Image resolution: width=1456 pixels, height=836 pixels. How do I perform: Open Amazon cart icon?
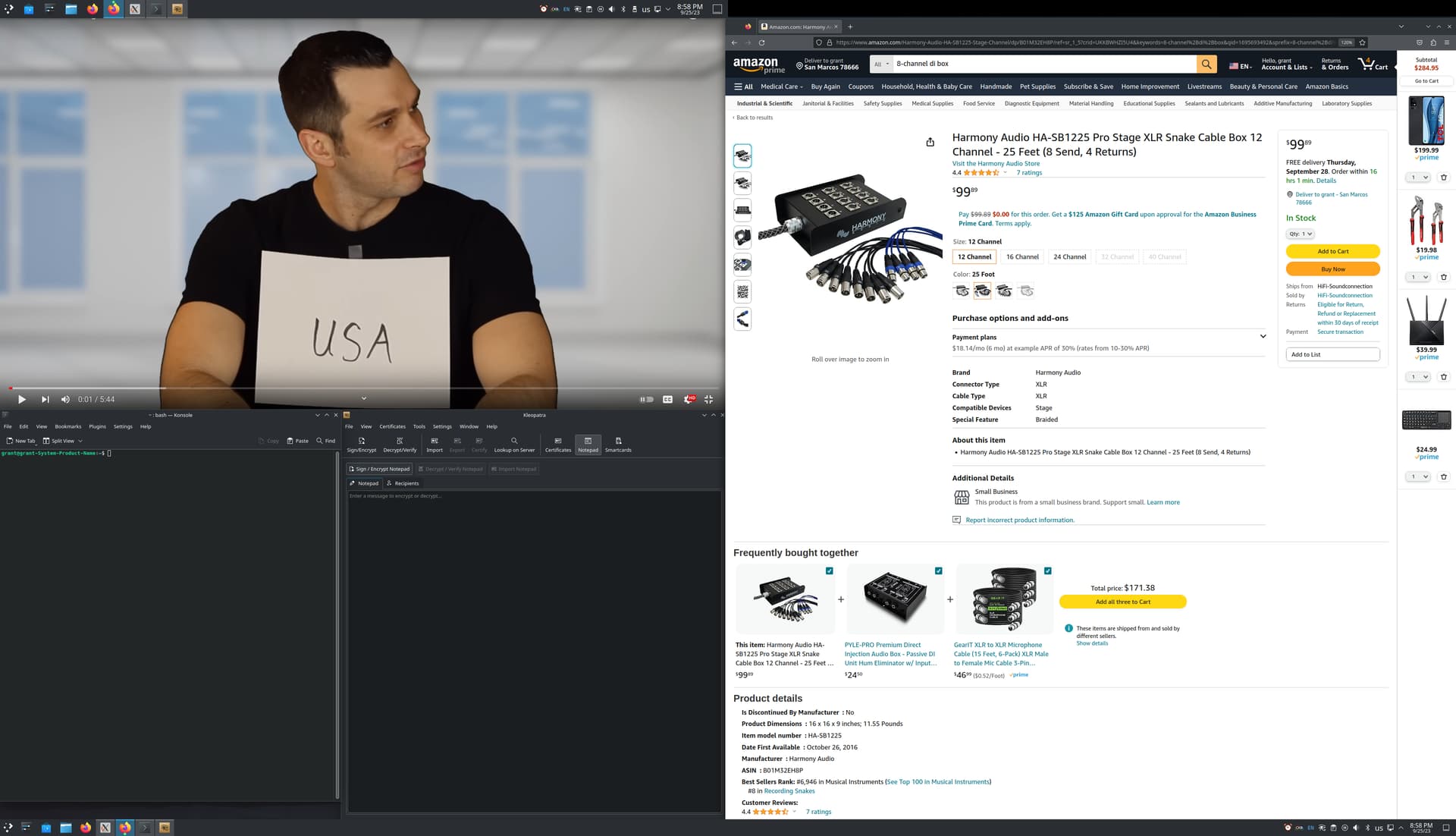(1373, 64)
